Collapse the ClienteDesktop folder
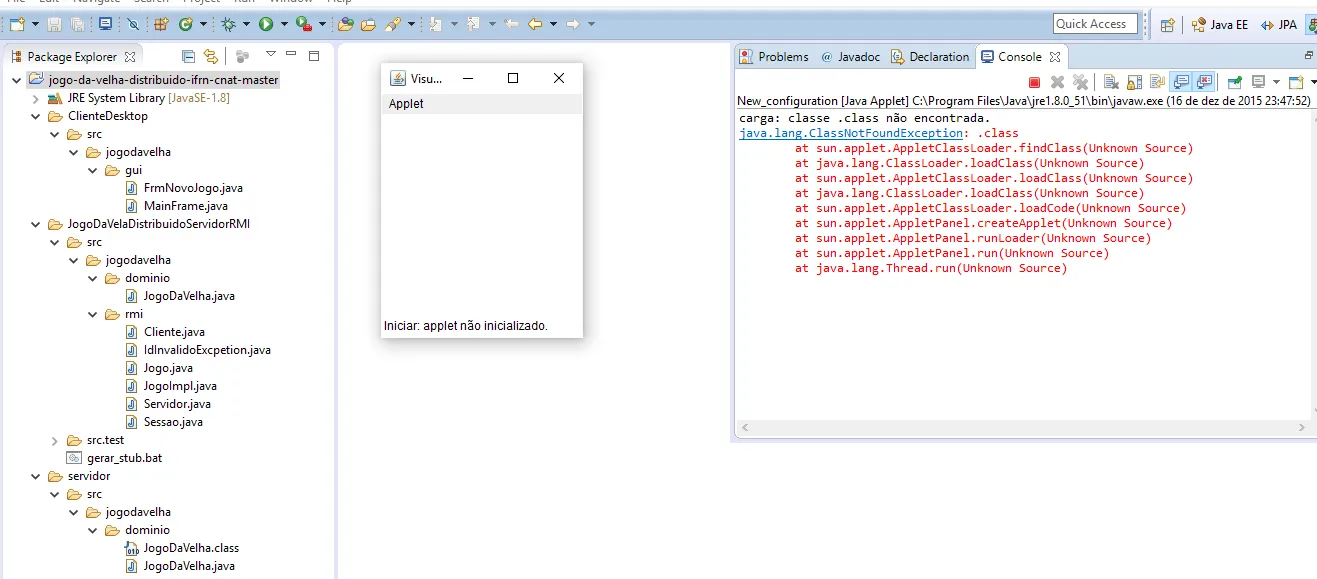The height and width of the screenshot is (579, 1317). (x=36, y=116)
